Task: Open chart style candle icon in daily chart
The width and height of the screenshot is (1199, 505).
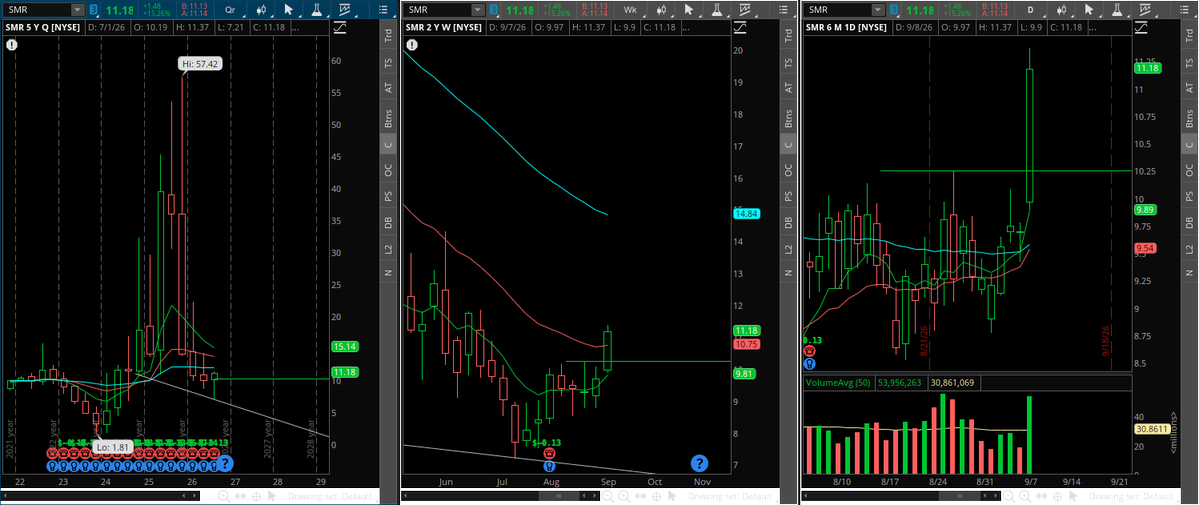Action: coord(1064,10)
